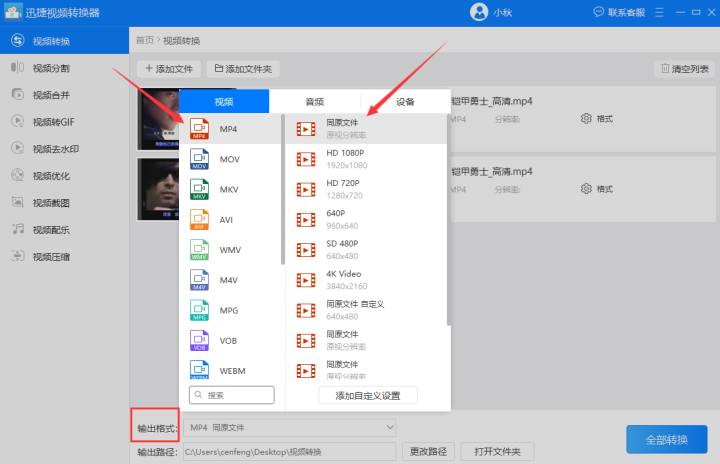
Task: Click the second video thumbnail
Action: (158, 189)
